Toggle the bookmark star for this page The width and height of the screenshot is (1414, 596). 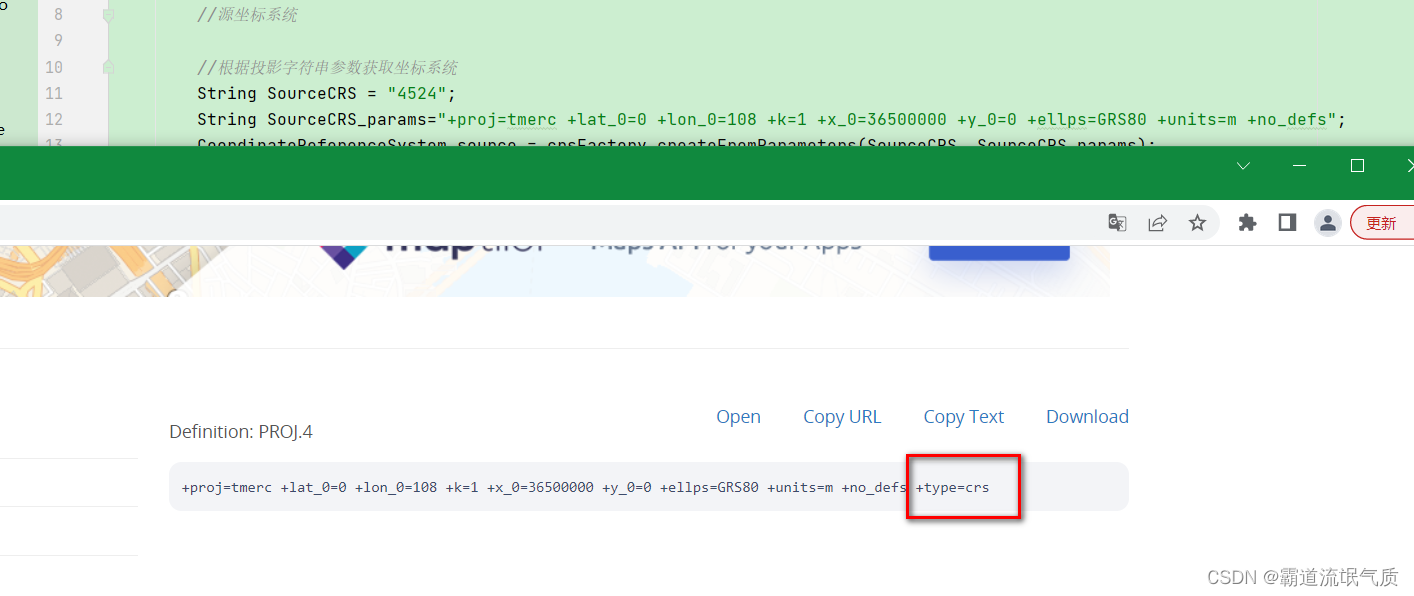pos(1197,222)
